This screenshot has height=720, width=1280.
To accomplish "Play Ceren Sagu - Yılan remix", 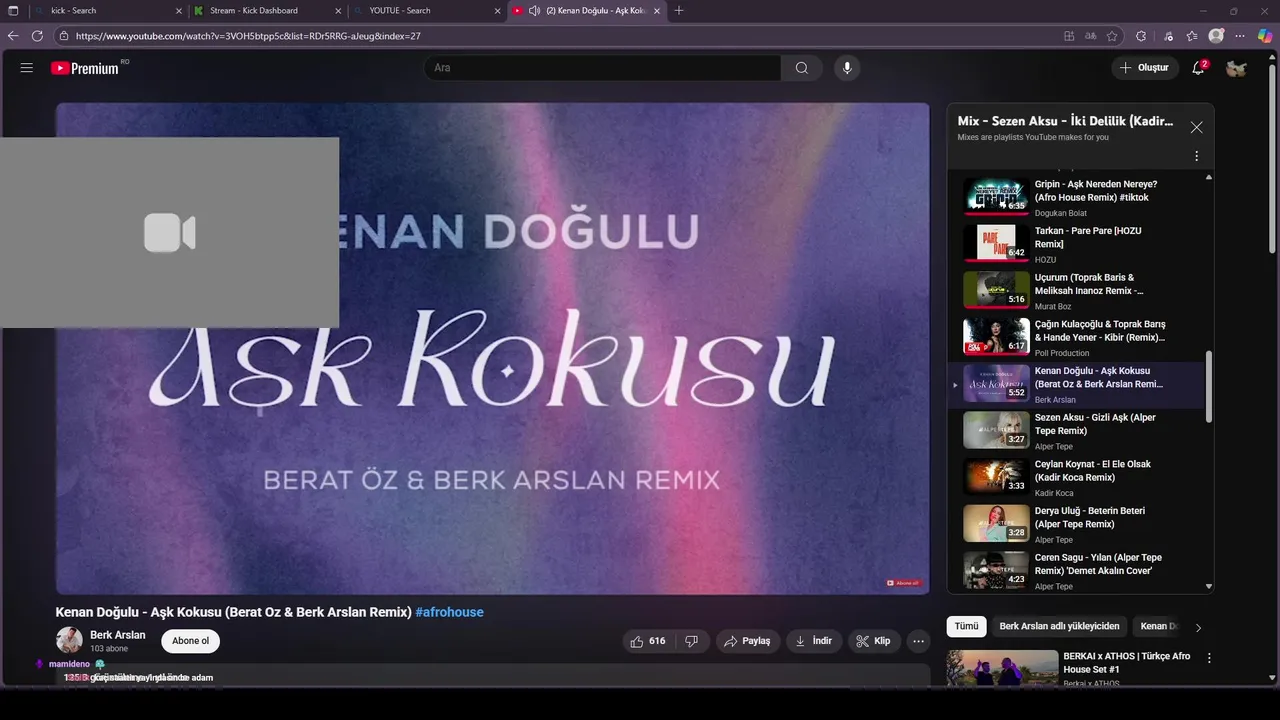I will (1075, 571).
